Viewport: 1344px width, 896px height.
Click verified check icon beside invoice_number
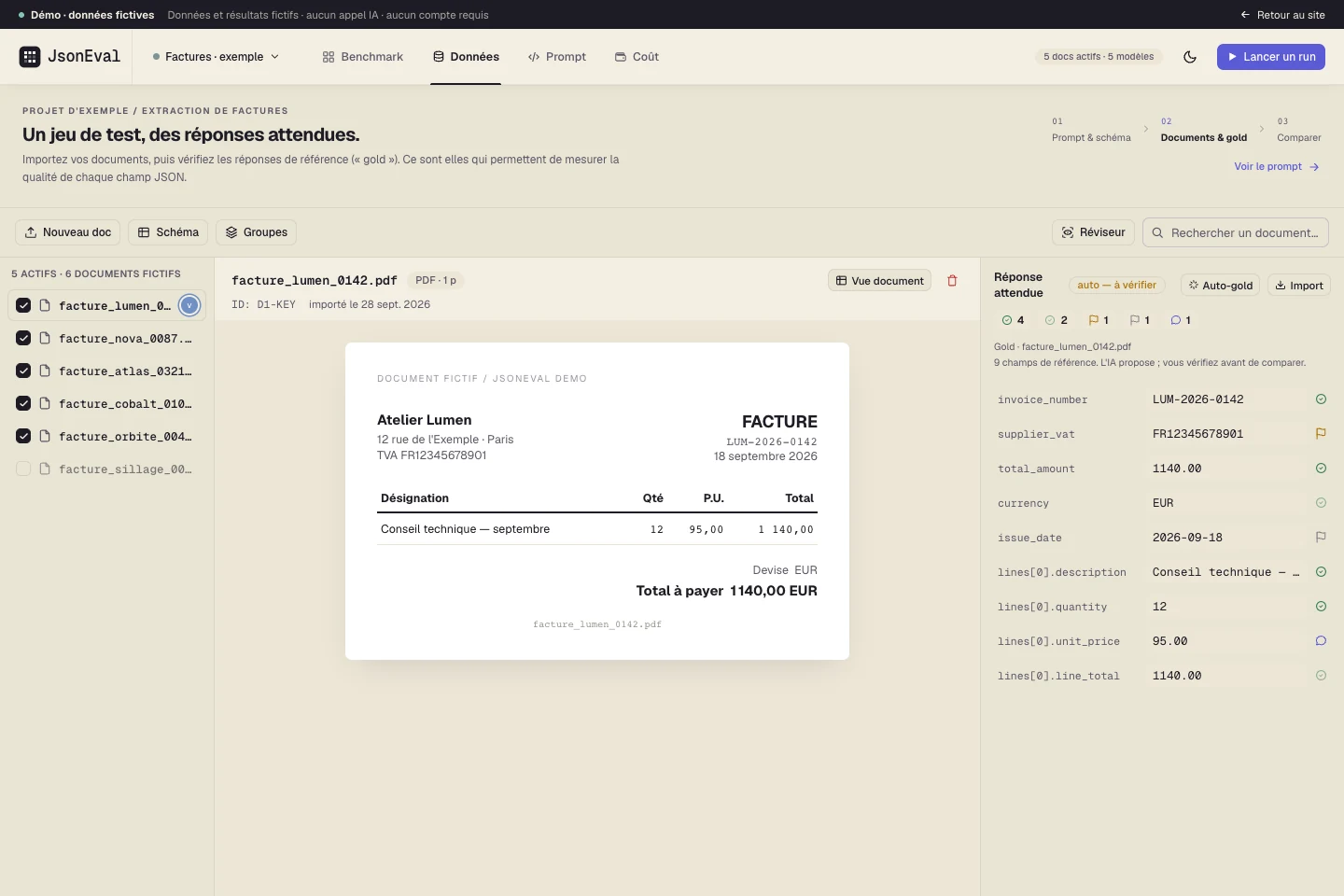click(1321, 399)
